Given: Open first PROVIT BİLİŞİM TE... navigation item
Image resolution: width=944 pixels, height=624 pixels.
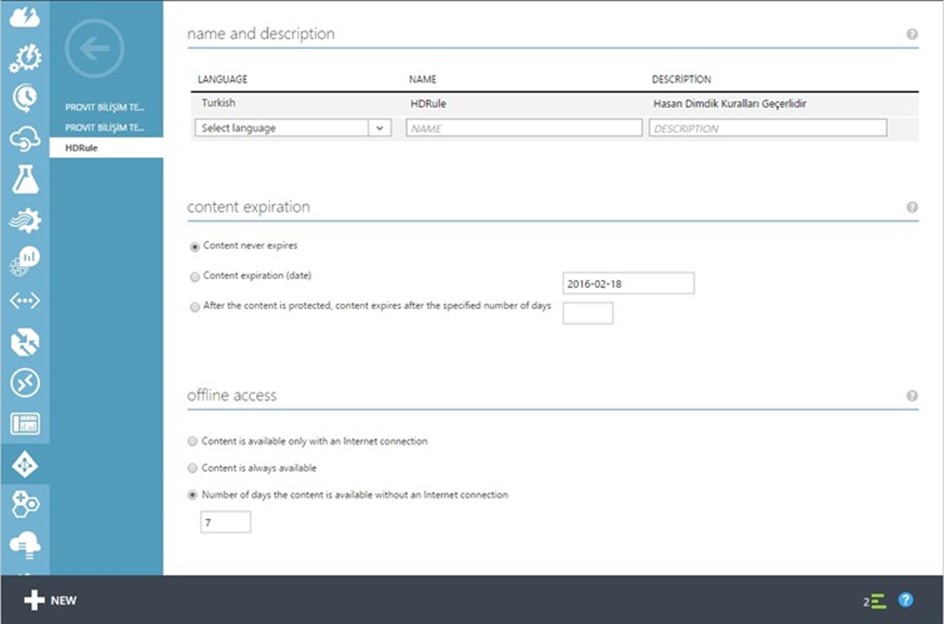Looking at the screenshot, I should 105,107.
